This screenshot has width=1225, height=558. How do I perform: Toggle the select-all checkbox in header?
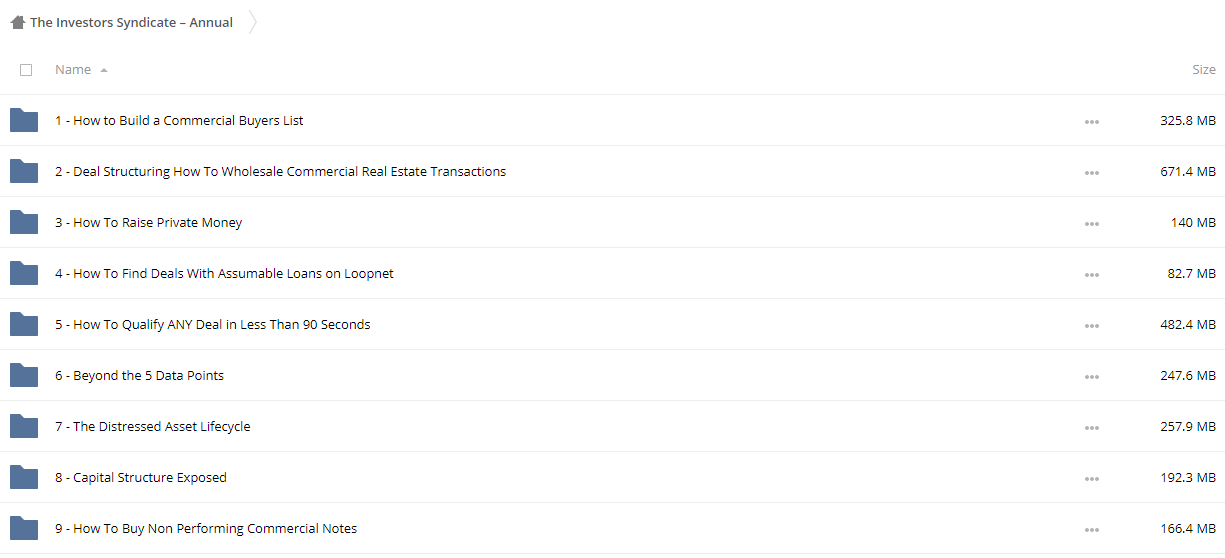point(26,70)
